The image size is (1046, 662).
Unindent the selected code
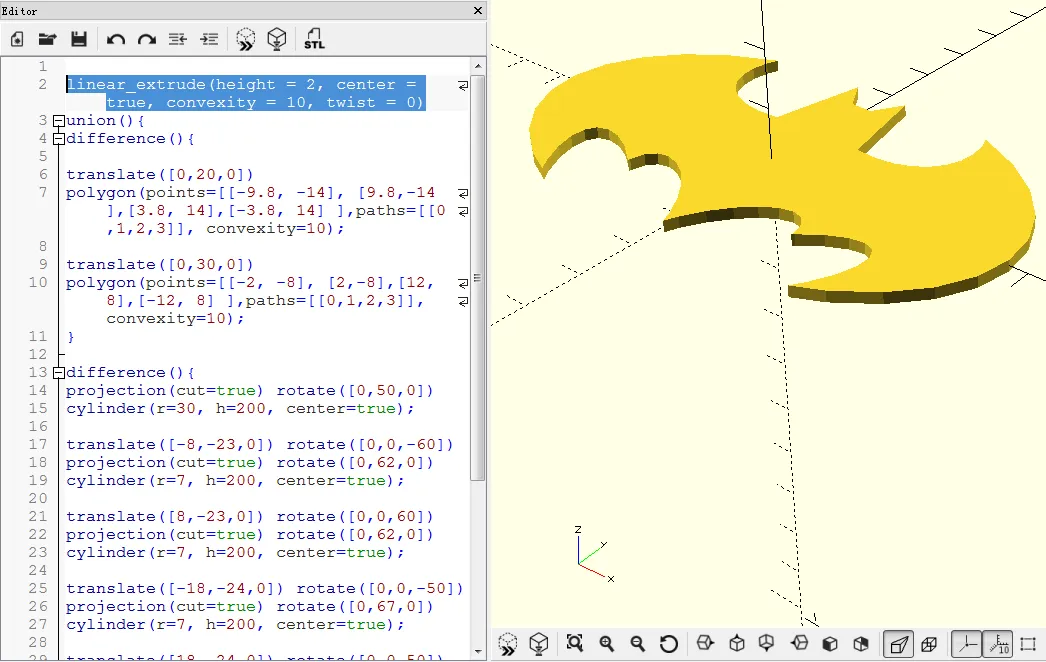tap(177, 39)
